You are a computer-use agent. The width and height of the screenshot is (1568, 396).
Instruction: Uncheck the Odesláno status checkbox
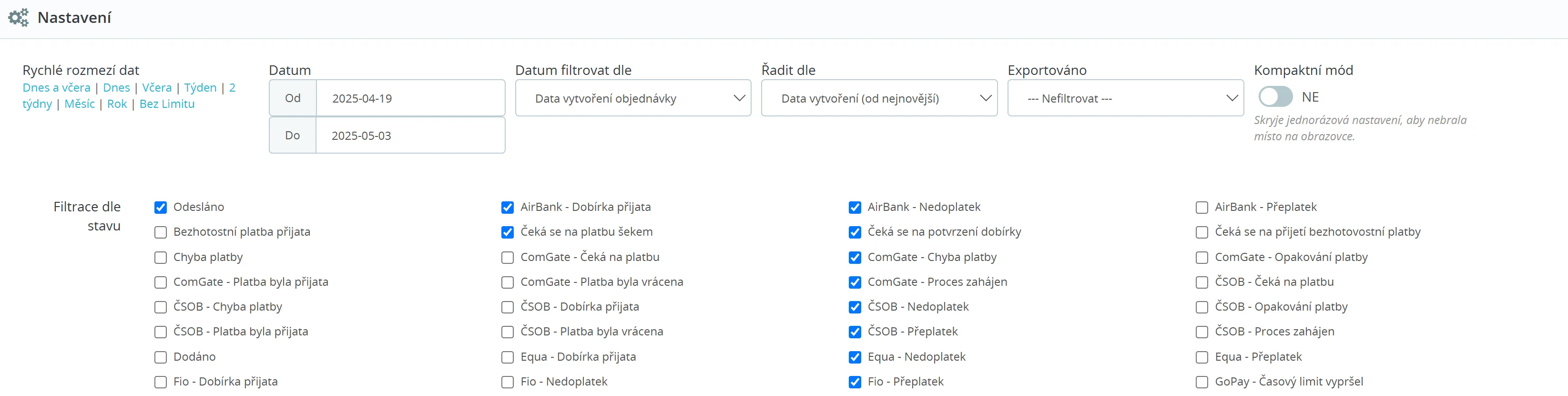tap(161, 208)
